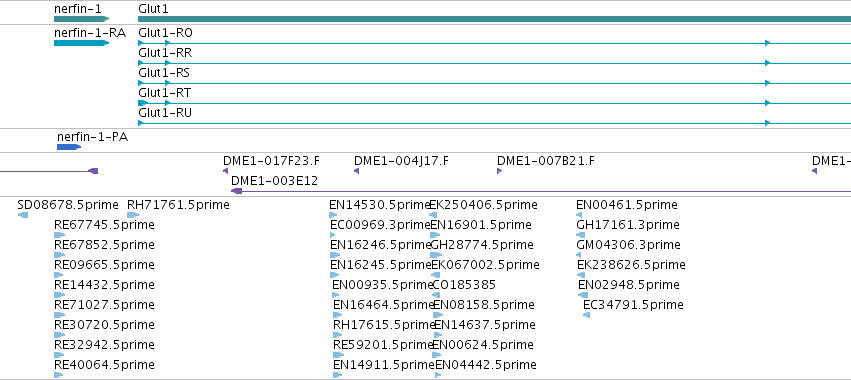Click the DME1-003E12 clone arrowhead
Viewport: 851px width, 380px height.
(x=236, y=191)
